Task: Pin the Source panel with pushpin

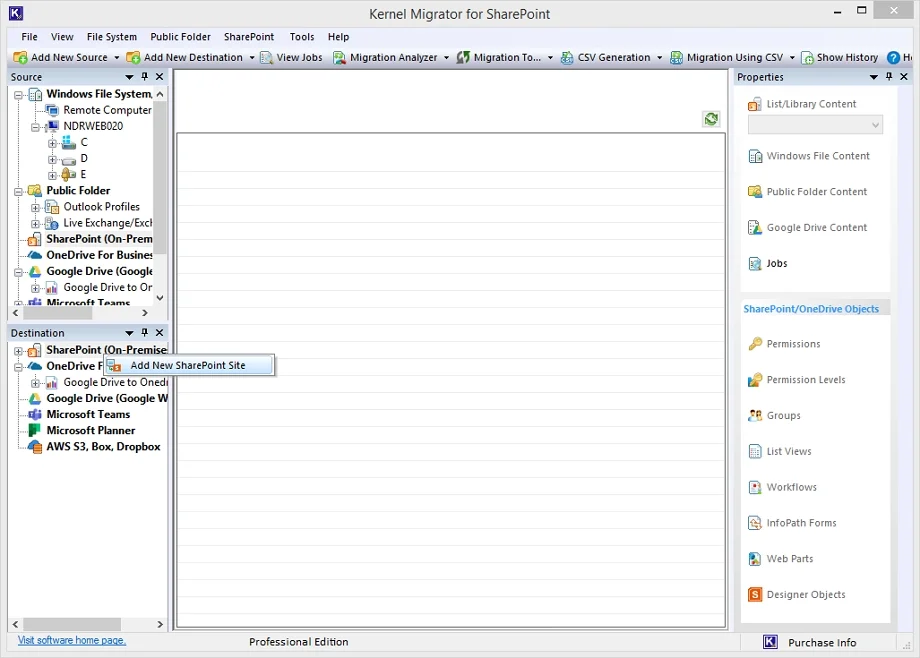Action: pyautogui.click(x=145, y=76)
